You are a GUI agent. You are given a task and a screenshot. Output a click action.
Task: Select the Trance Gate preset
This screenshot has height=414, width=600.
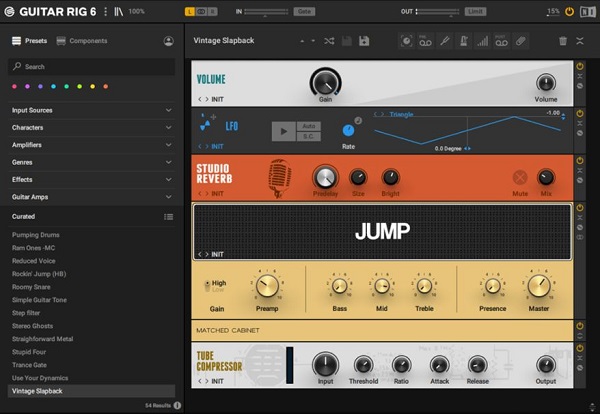[x=29, y=365]
